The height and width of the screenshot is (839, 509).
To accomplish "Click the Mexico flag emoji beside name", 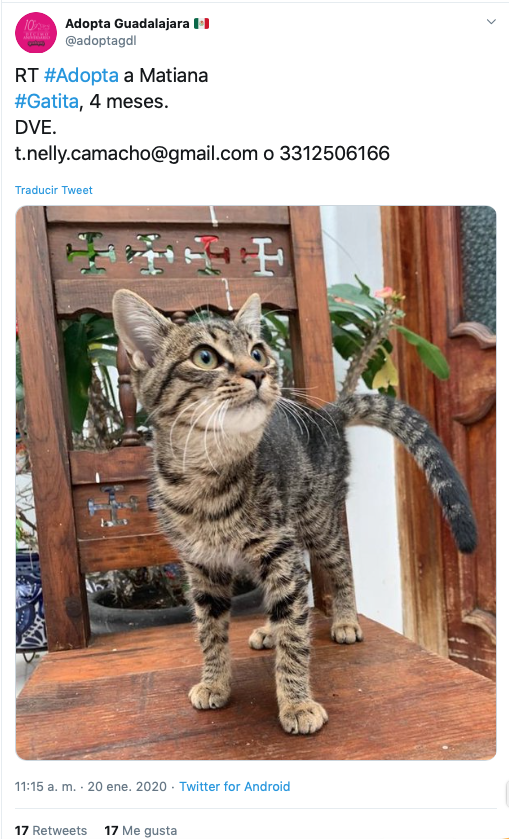I will [201, 24].
